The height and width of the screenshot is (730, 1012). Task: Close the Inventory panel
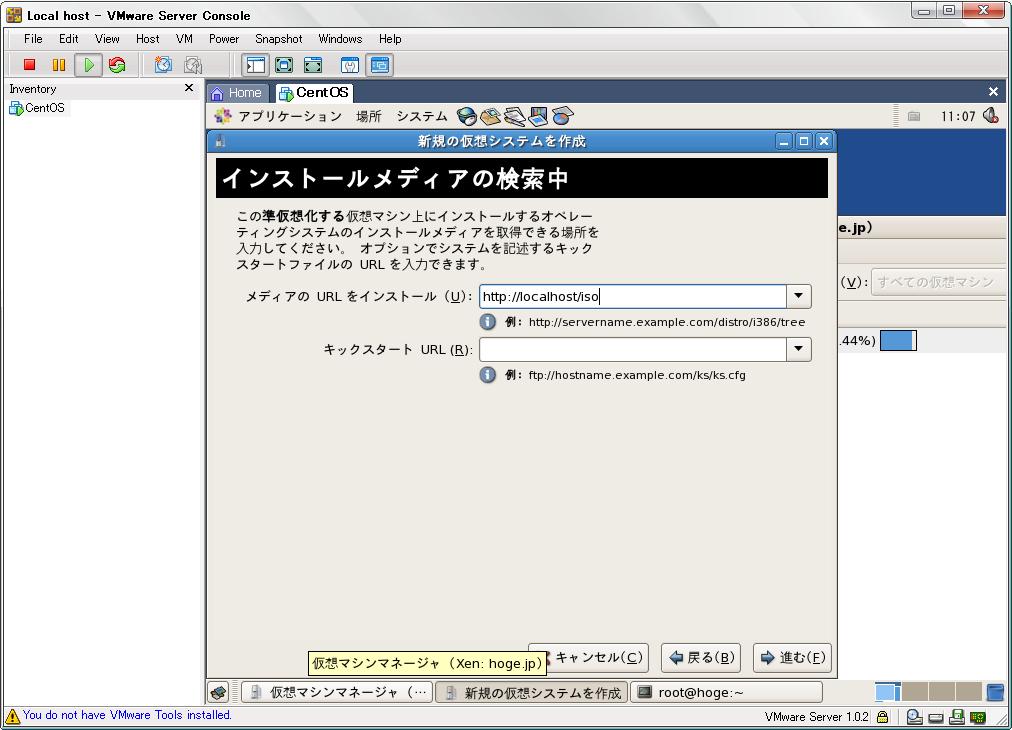(189, 88)
